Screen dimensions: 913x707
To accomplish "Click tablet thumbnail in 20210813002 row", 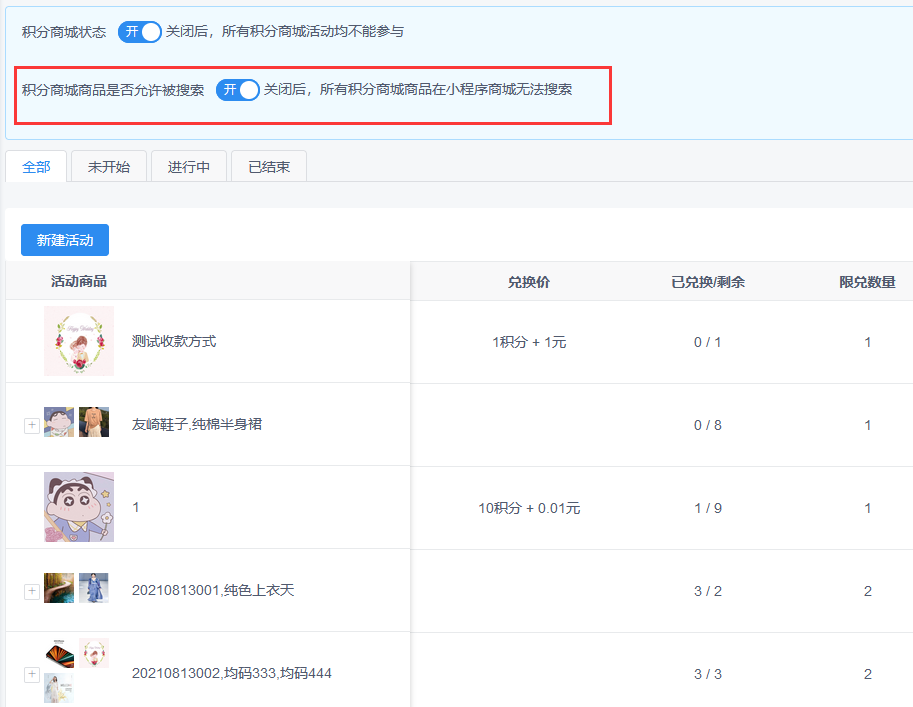I will [x=59, y=653].
